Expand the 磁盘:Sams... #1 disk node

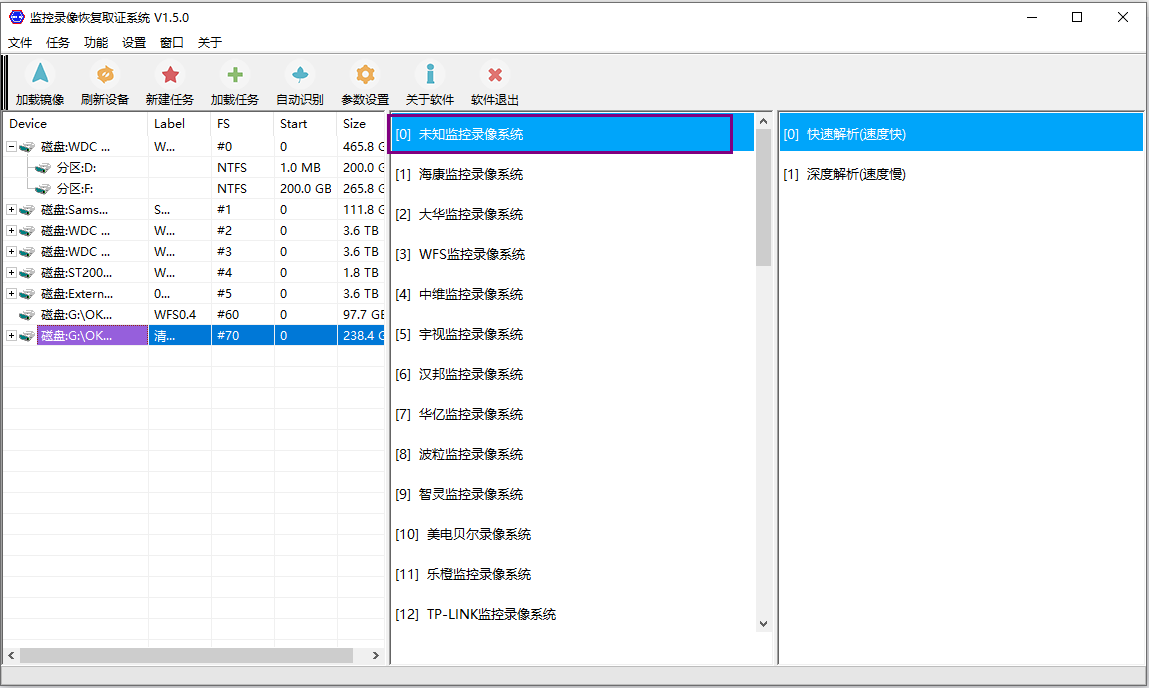pos(11,210)
